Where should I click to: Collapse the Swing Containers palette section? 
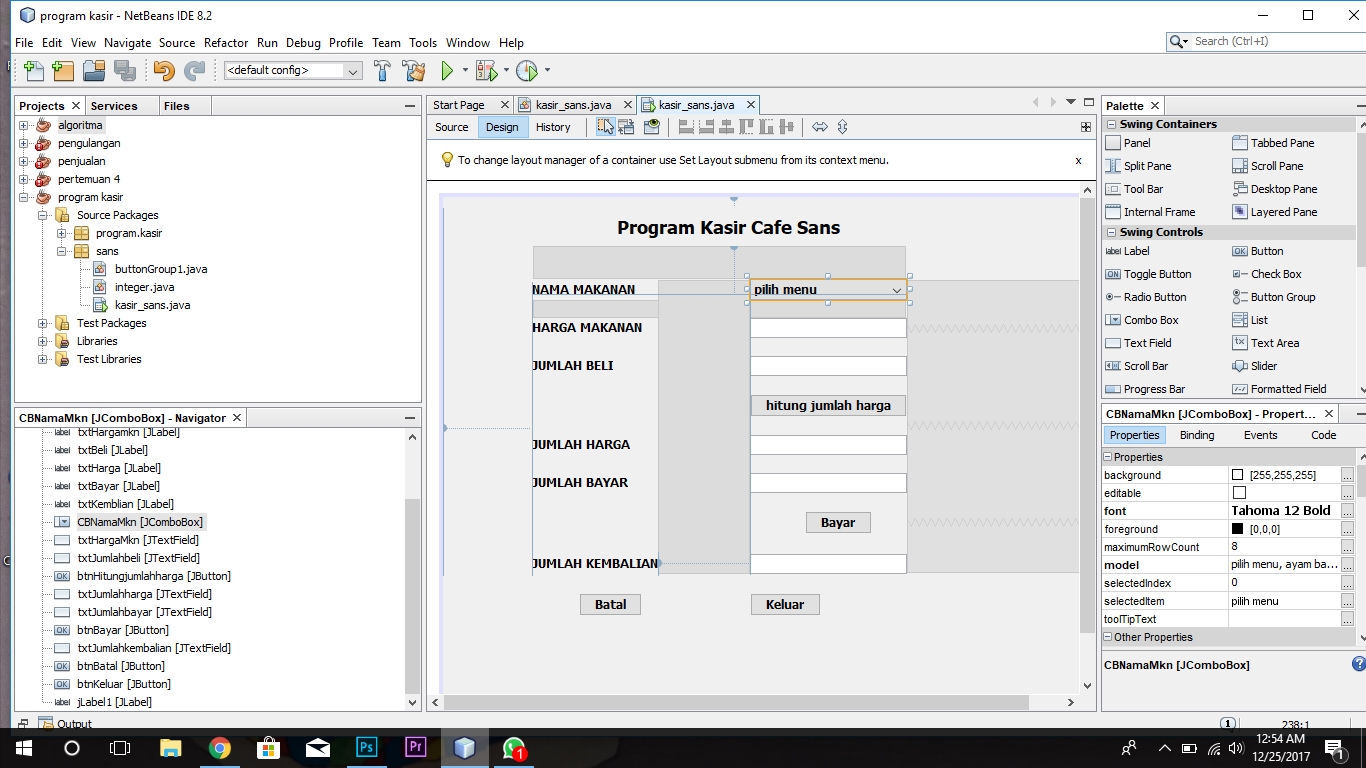pos(1113,123)
